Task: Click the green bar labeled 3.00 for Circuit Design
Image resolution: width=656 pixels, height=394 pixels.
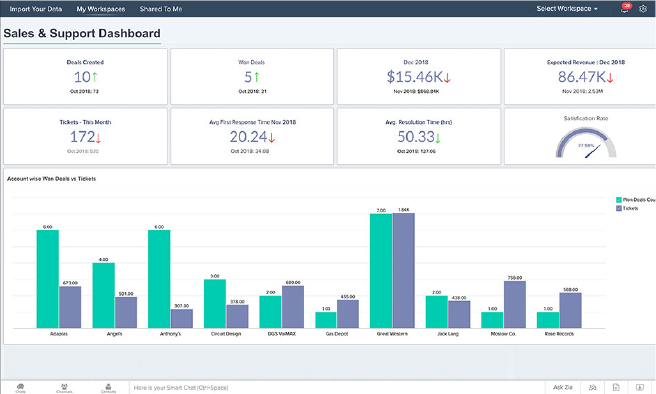Action: pyautogui.click(x=215, y=304)
